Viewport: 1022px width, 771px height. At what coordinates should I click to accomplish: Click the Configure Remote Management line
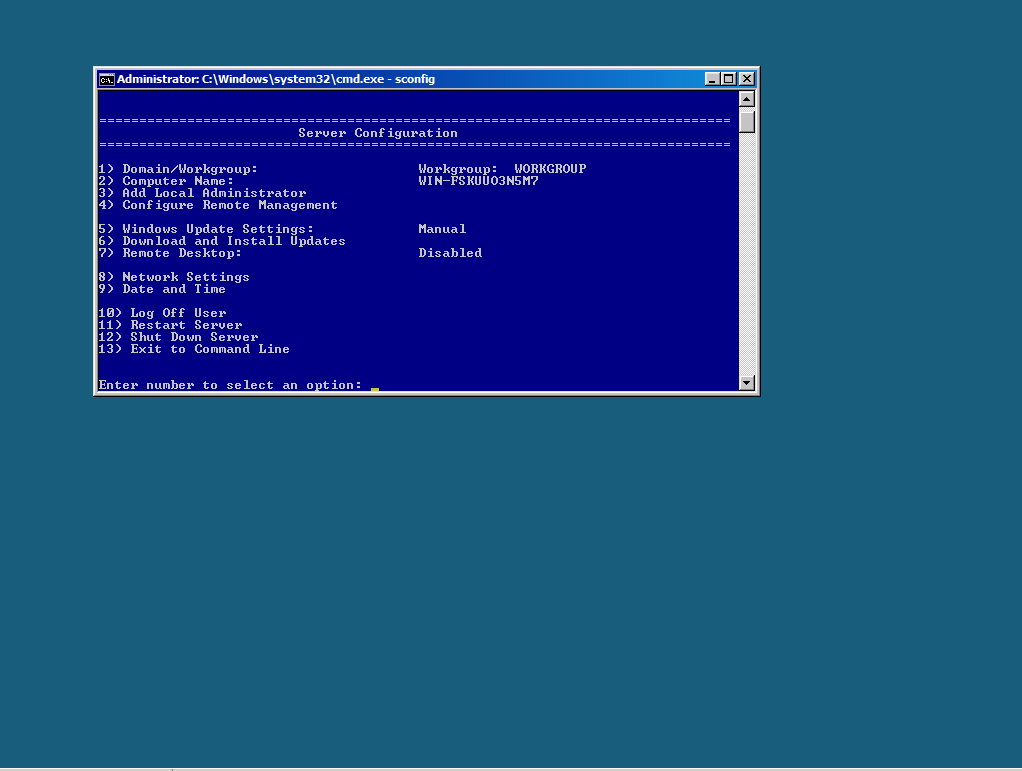click(x=229, y=205)
